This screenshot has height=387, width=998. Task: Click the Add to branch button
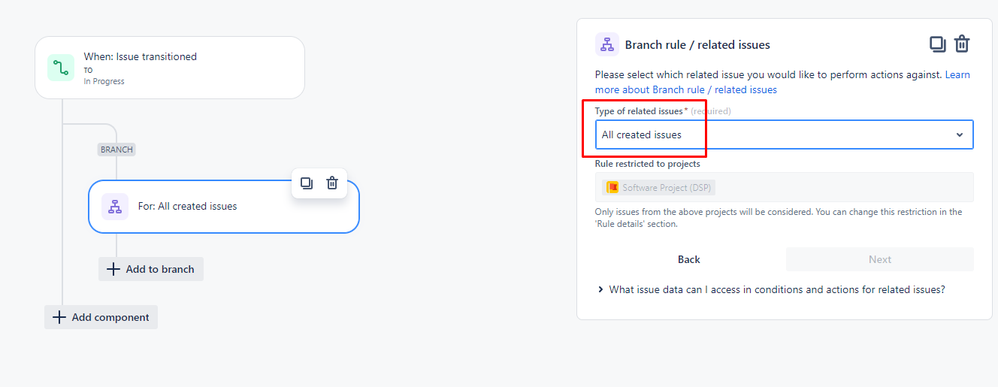(x=151, y=269)
